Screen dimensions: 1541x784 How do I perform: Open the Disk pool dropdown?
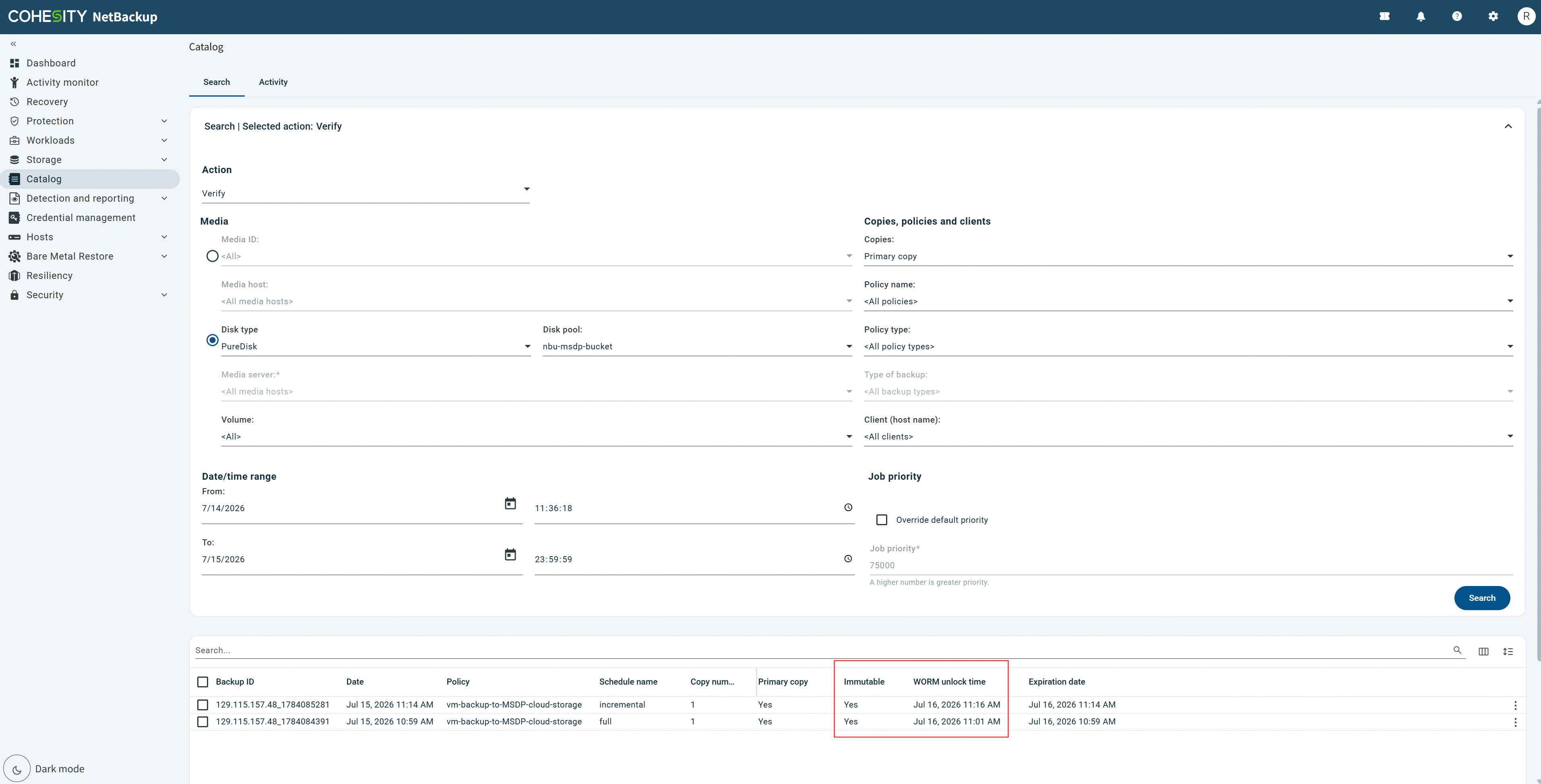tap(697, 346)
